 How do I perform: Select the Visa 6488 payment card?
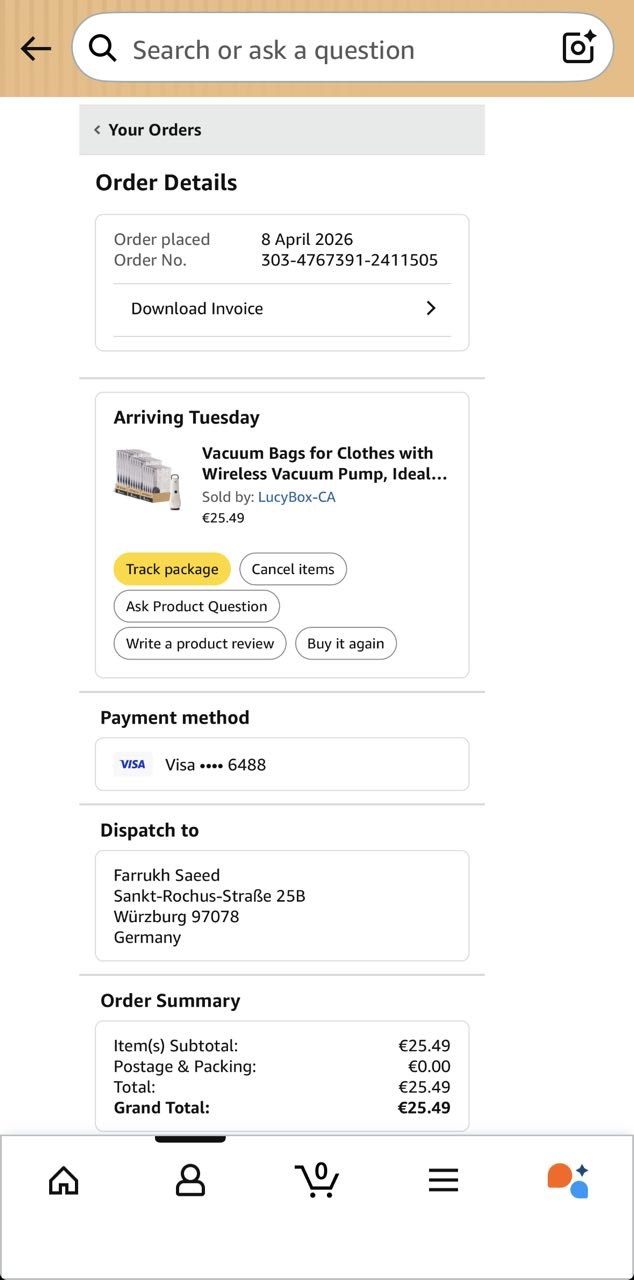coord(282,765)
